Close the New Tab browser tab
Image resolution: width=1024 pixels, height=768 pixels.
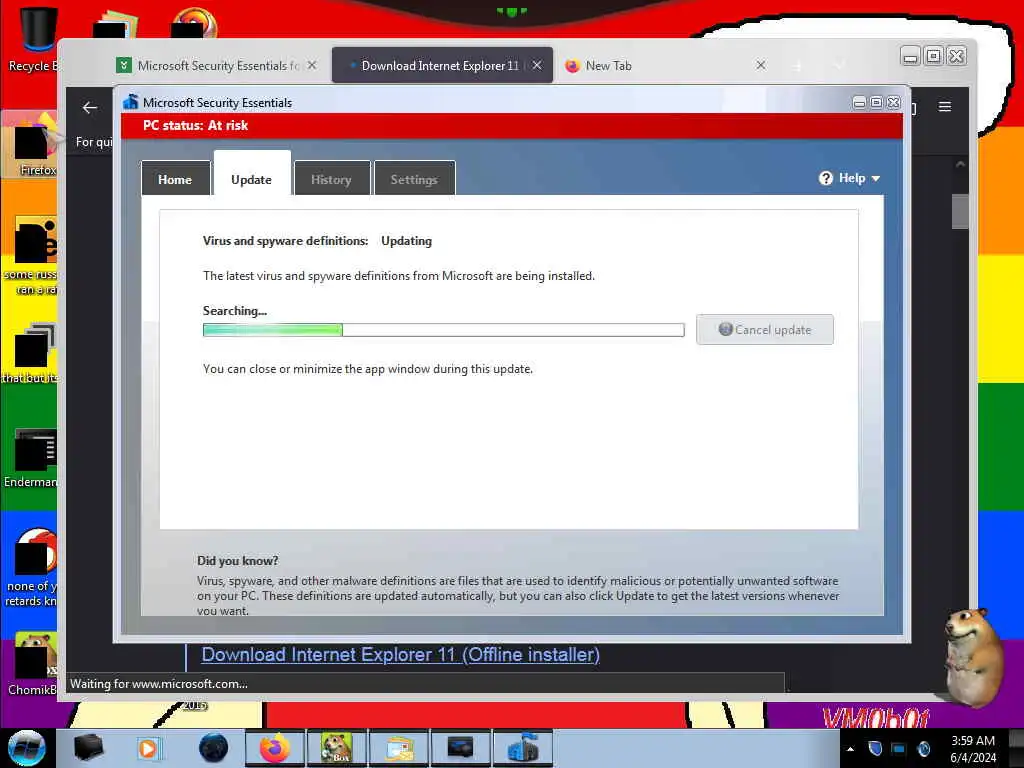click(x=761, y=65)
